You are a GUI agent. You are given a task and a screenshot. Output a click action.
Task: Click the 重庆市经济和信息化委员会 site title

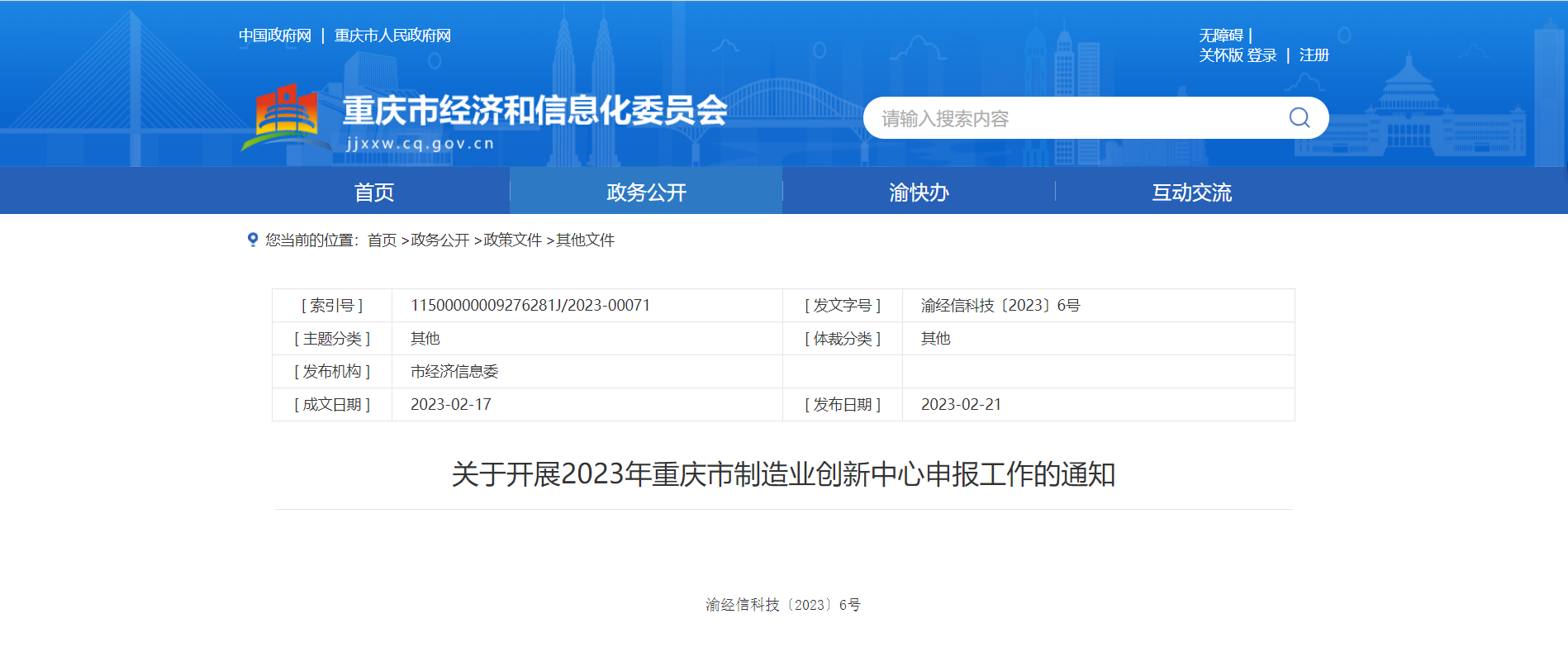tap(535, 111)
